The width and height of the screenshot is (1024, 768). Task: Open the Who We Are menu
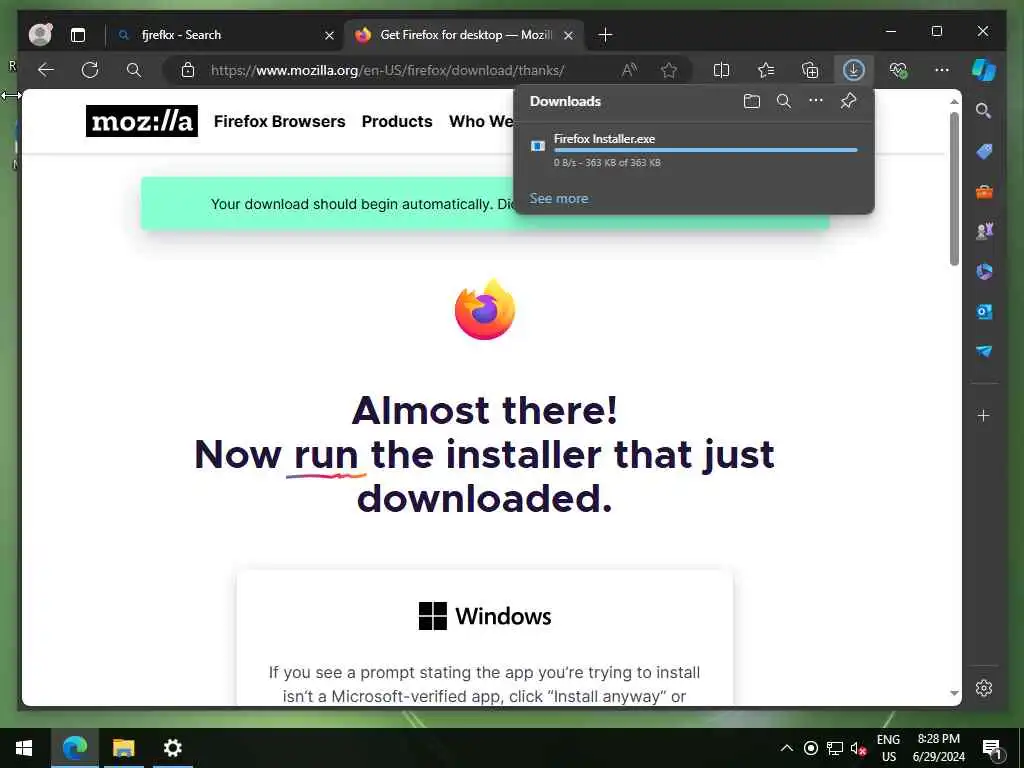click(x=481, y=121)
